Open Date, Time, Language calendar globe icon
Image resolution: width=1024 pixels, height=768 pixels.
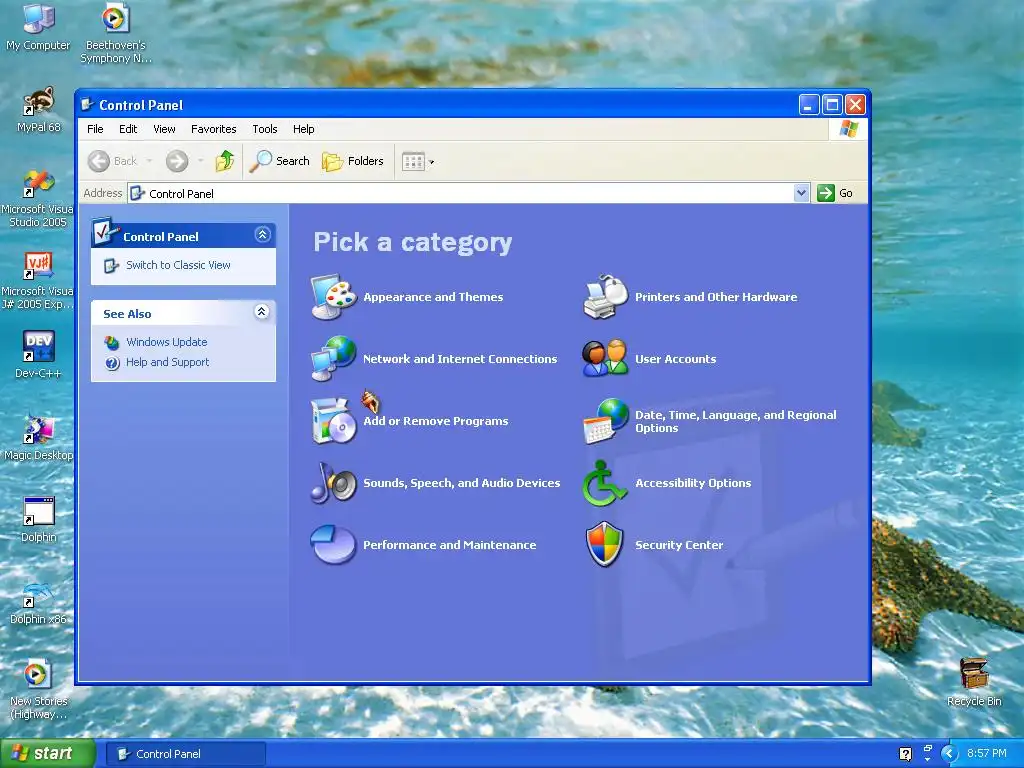[x=605, y=421]
